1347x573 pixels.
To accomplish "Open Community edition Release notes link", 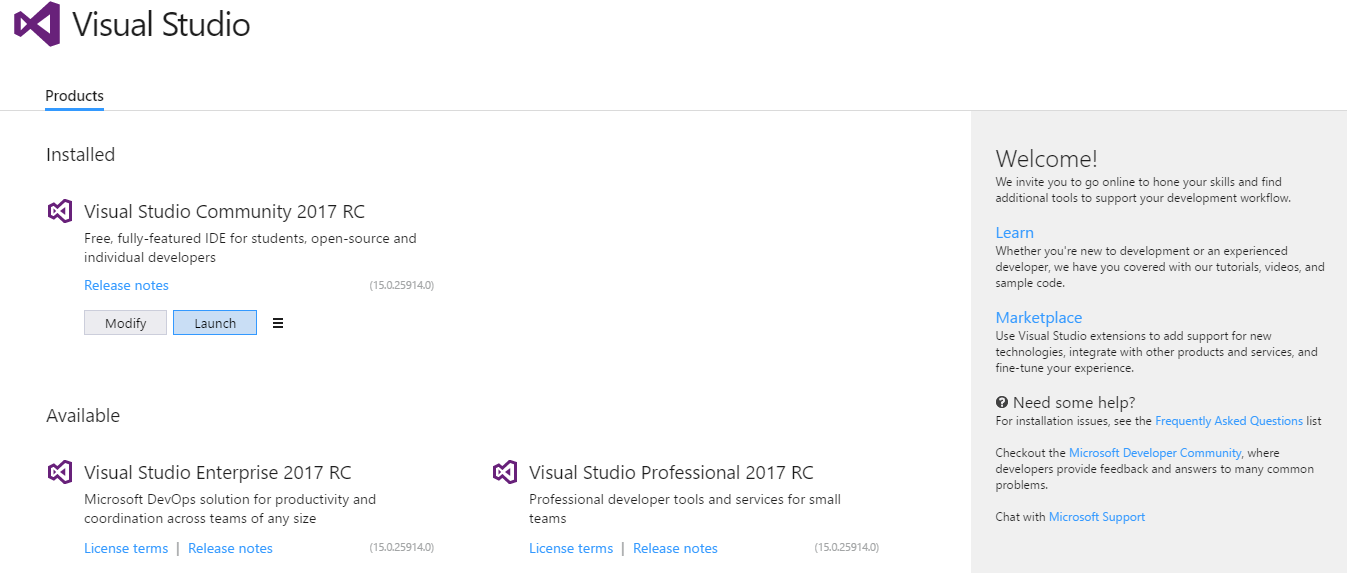I will coord(126,285).
